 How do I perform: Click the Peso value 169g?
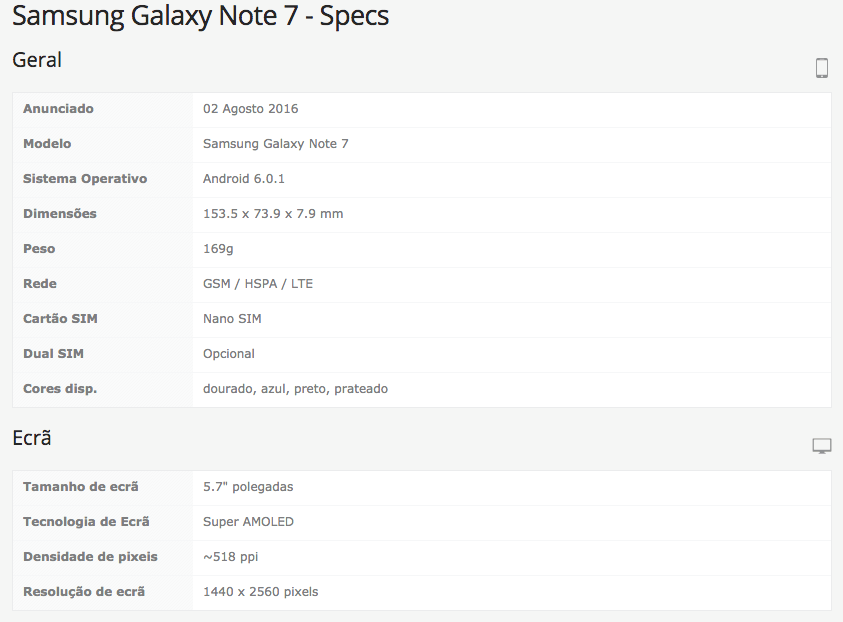(x=218, y=249)
